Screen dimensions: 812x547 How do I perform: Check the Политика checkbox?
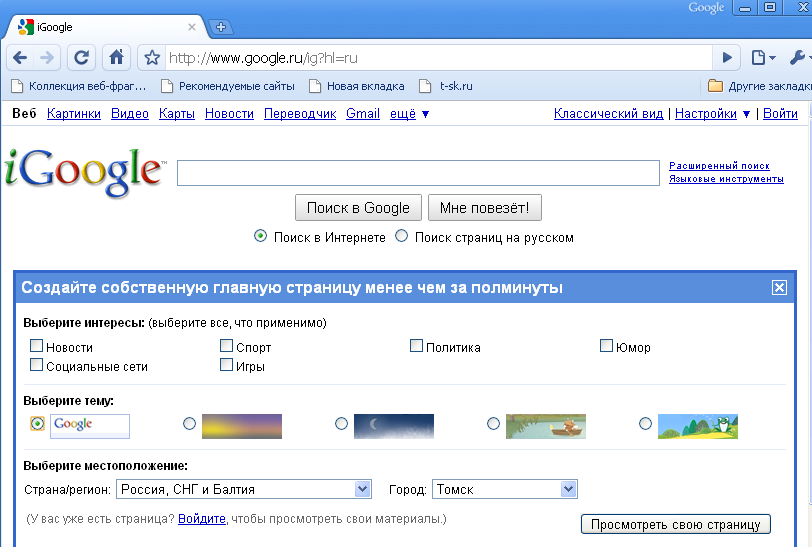tap(416, 346)
